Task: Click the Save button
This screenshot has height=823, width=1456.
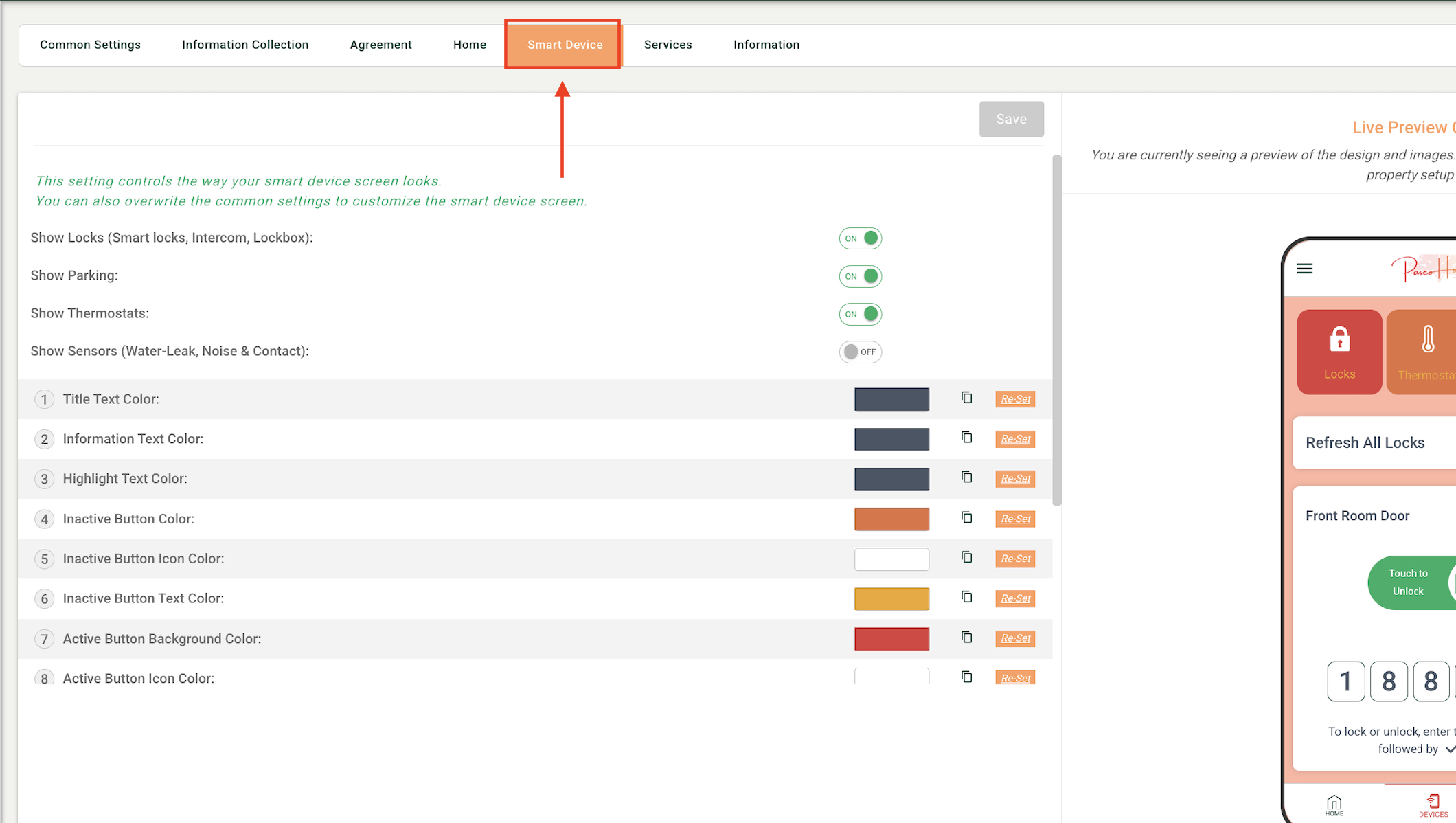Action: tap(1011, 119)
